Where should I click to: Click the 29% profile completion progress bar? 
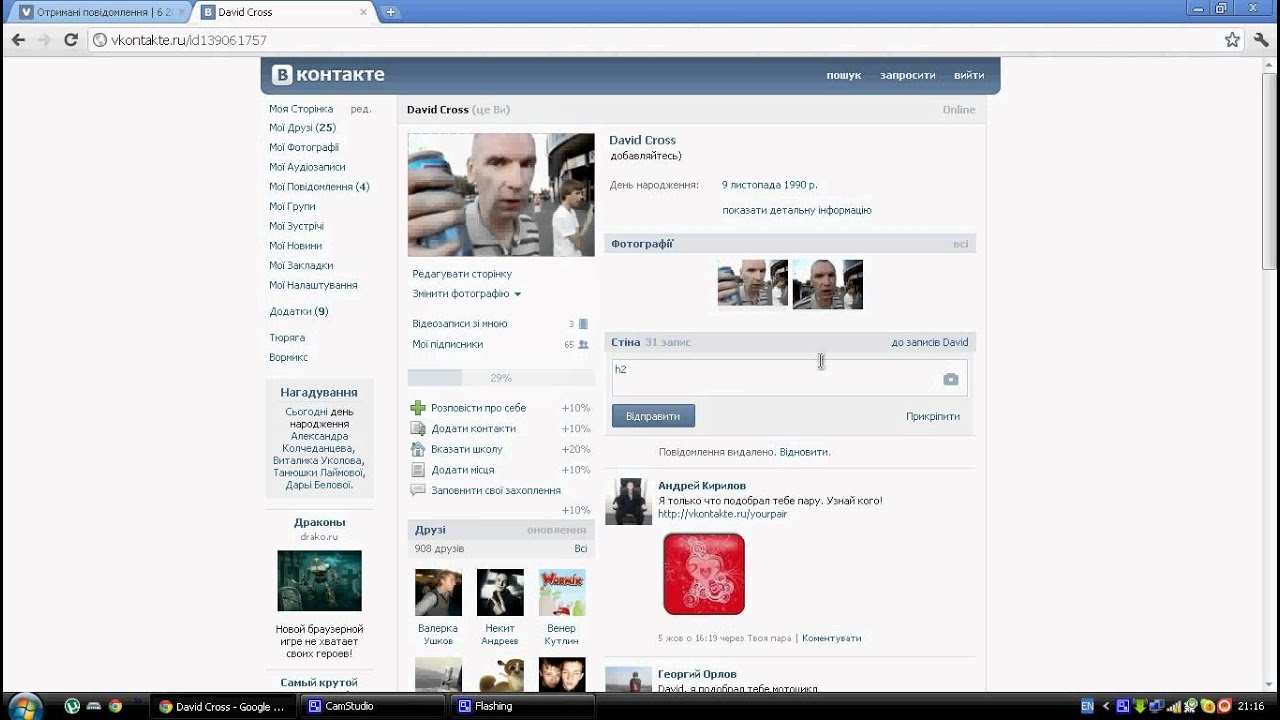pos(501,378)
